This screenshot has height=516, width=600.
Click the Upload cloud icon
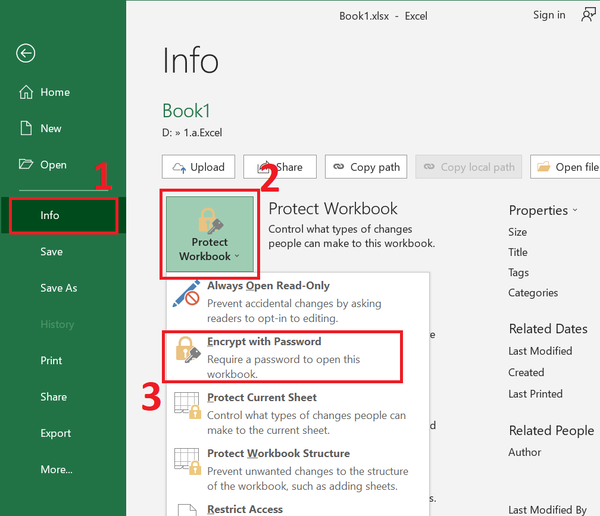(179, 167)
